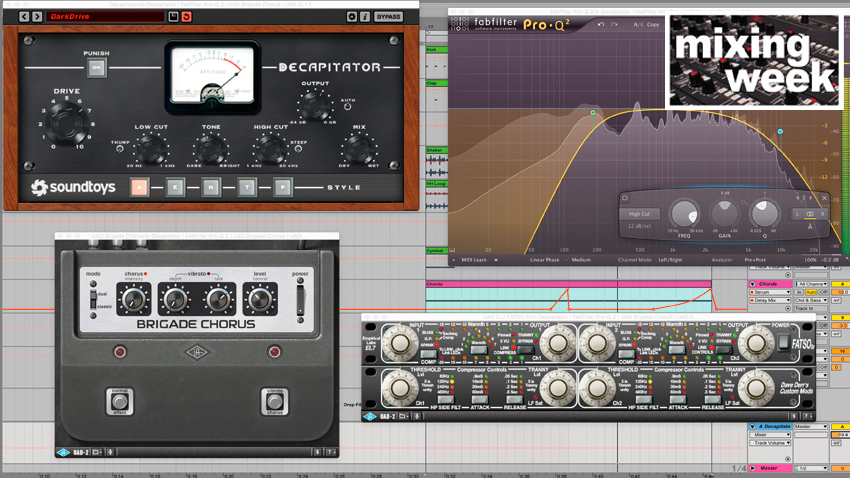Go to next preset in Decapitator
The image size is (850, 478).
[x=37, y=17]
